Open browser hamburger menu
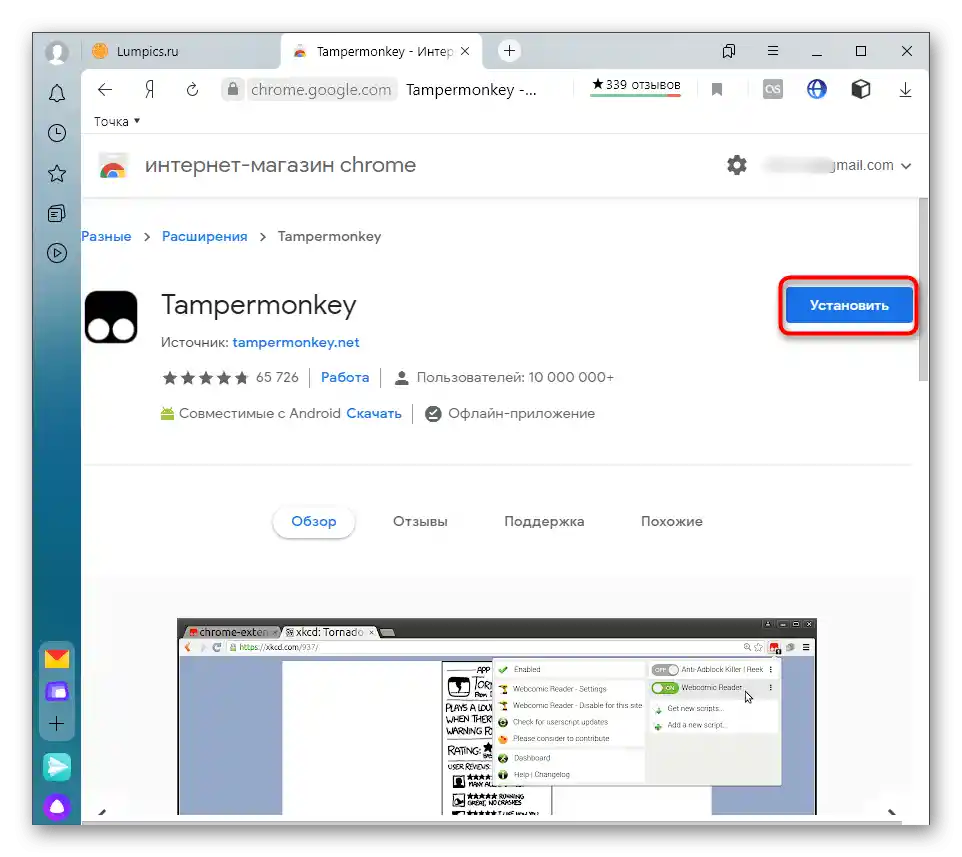This screenshot has width=962, height=857. click(x=773, y=51)
